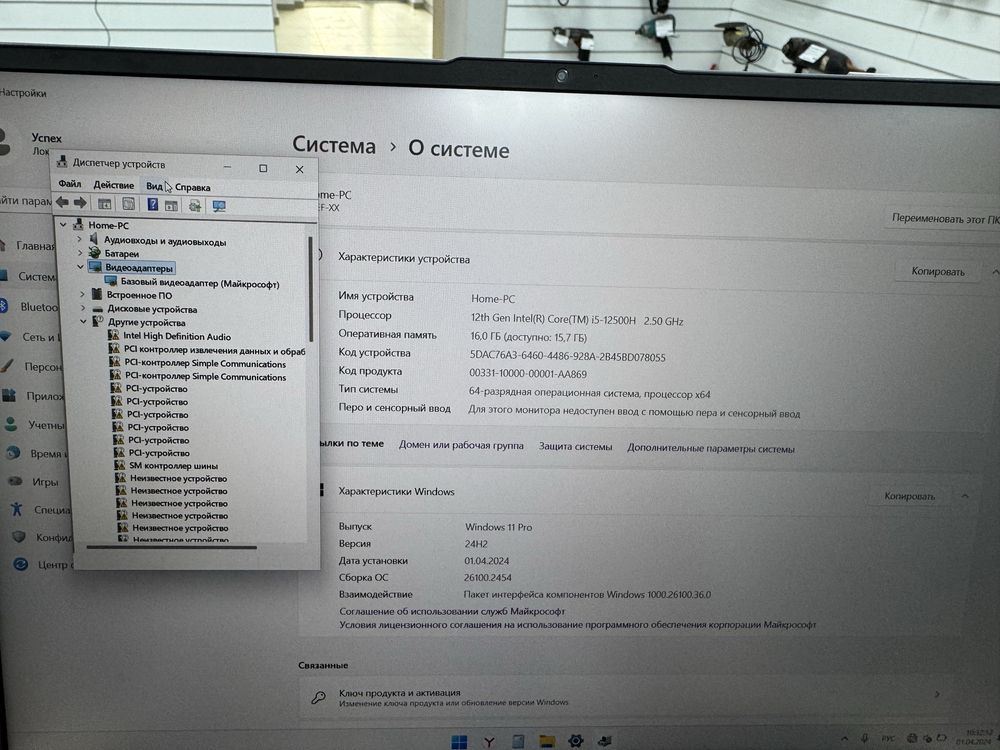This screenshot has width=1000, height=750.
Task: Click the vertical scrollbar in Device Manager
Action: point(311,289)
